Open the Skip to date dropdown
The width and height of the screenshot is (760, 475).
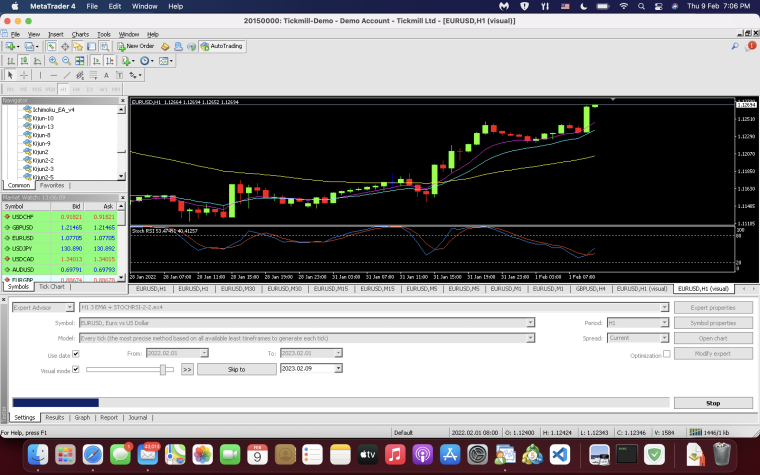coord(338,368)
